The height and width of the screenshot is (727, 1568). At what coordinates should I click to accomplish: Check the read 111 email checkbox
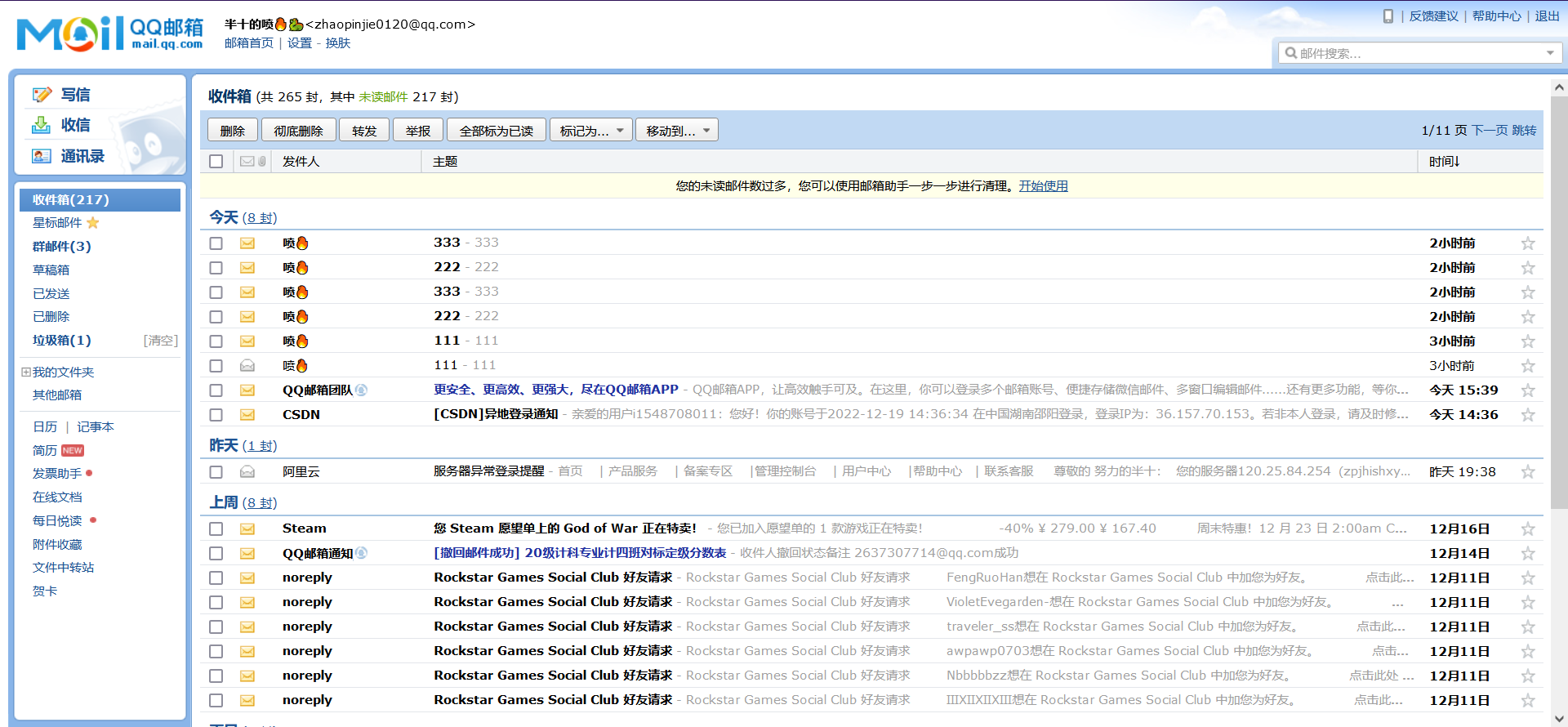click(x=216, y=366)
